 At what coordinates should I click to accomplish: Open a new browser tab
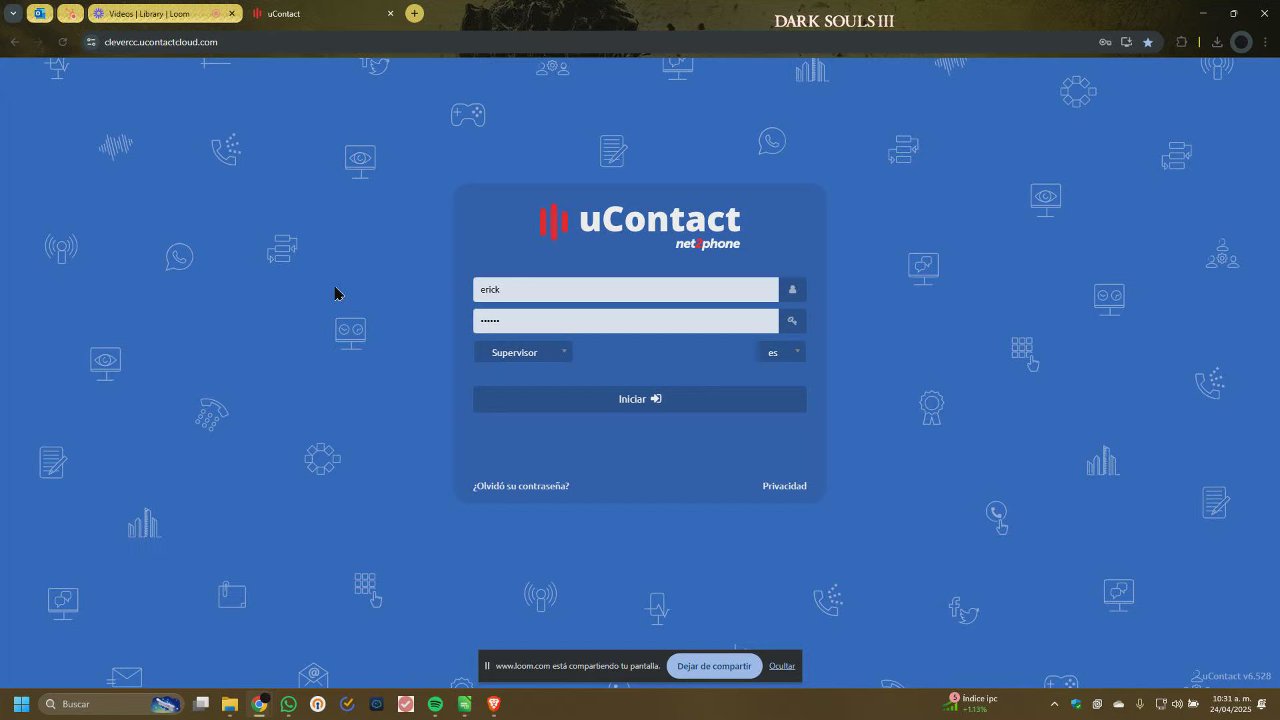414,14
